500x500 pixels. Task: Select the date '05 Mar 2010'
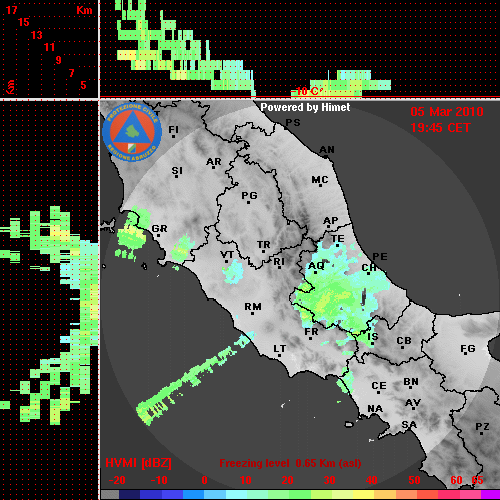click(x=447, y=112)
